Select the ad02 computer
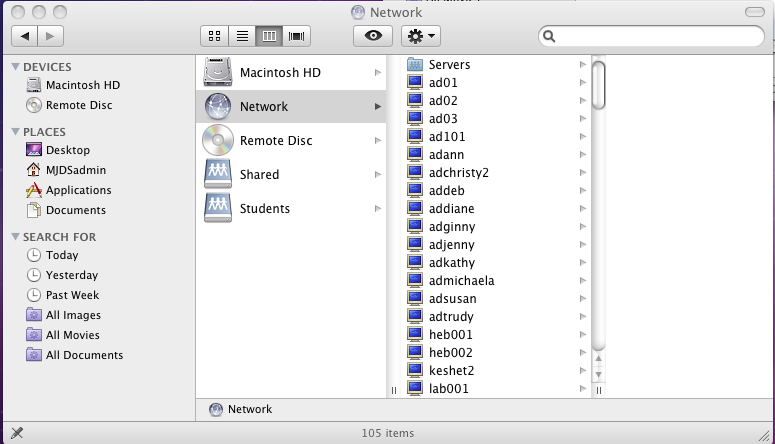 pyautogui.click(x=497, y=100)
